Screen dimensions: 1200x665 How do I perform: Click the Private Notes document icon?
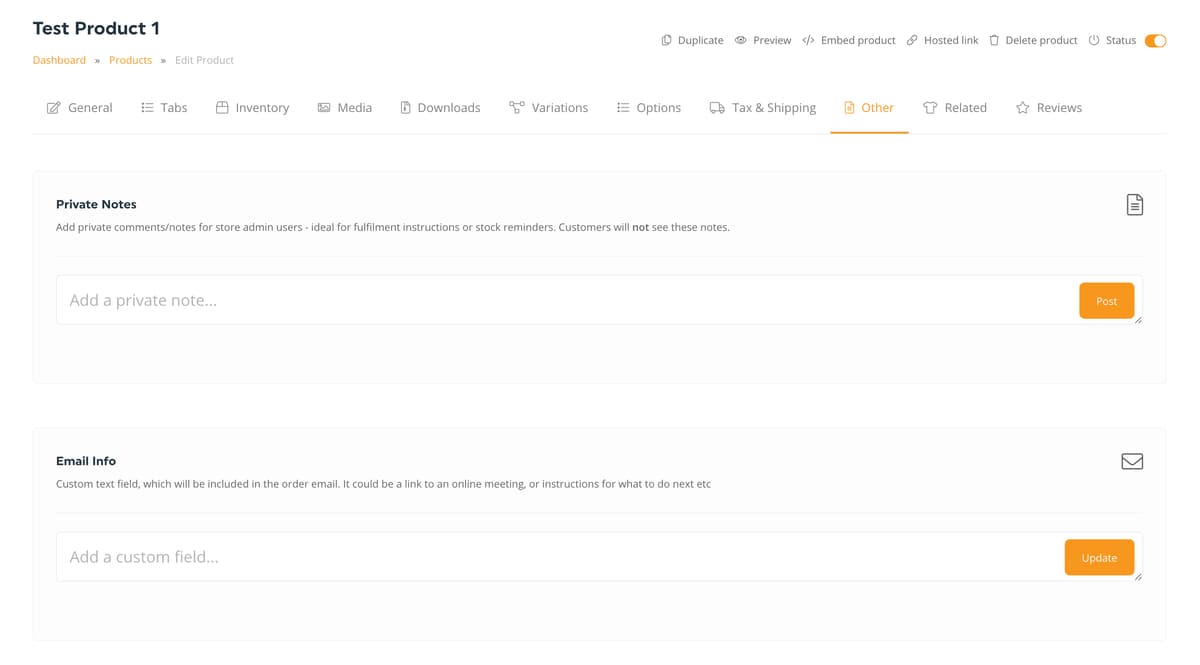click(1134, 205)
